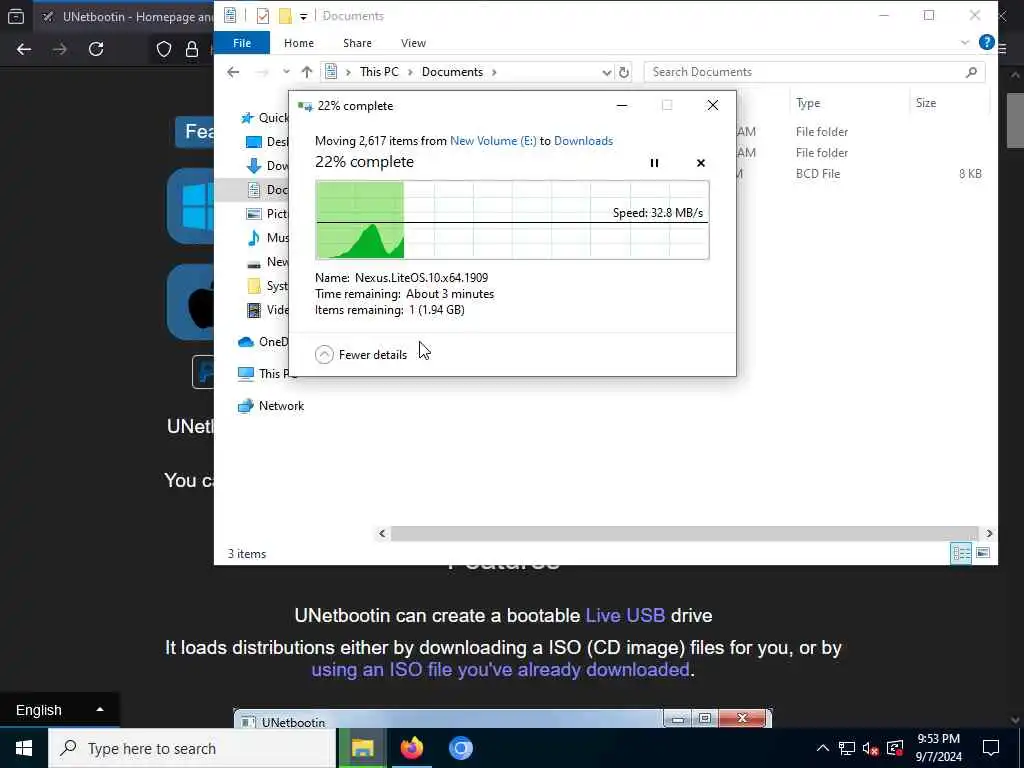Expand address bar history dropdown

click(606, 72)
